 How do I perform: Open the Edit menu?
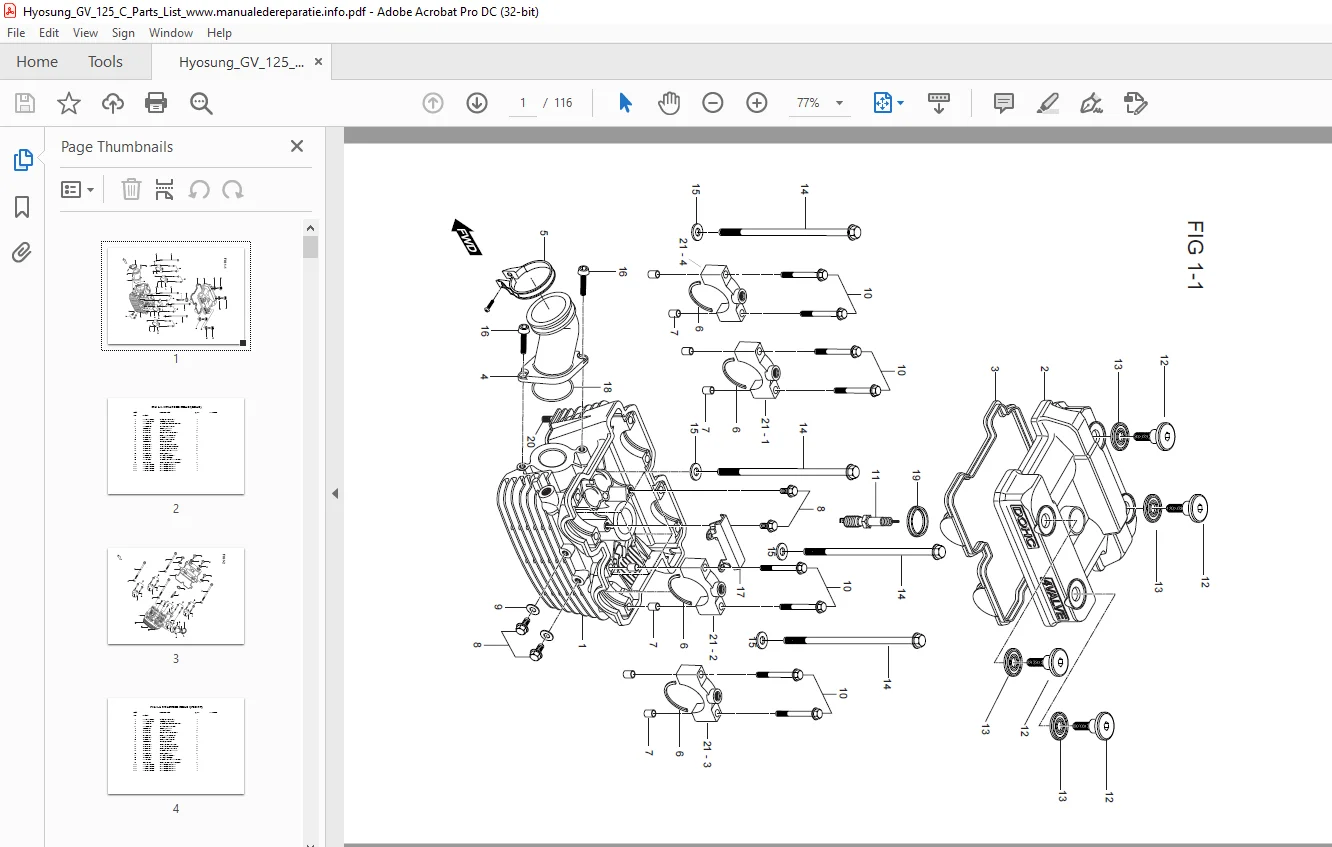(x=49, y=33)
